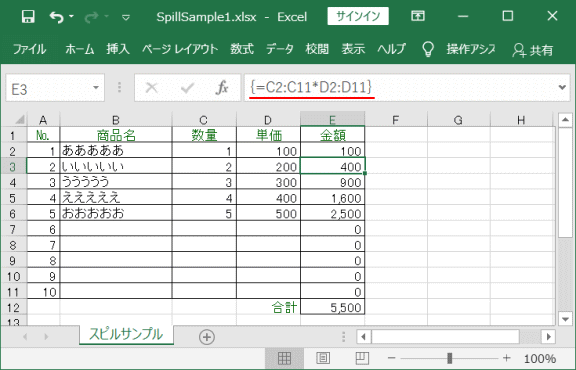The width and height of the screenshot is (576, 370).
Task: Switch to Page Layout view icon
Action: (323, 358)
